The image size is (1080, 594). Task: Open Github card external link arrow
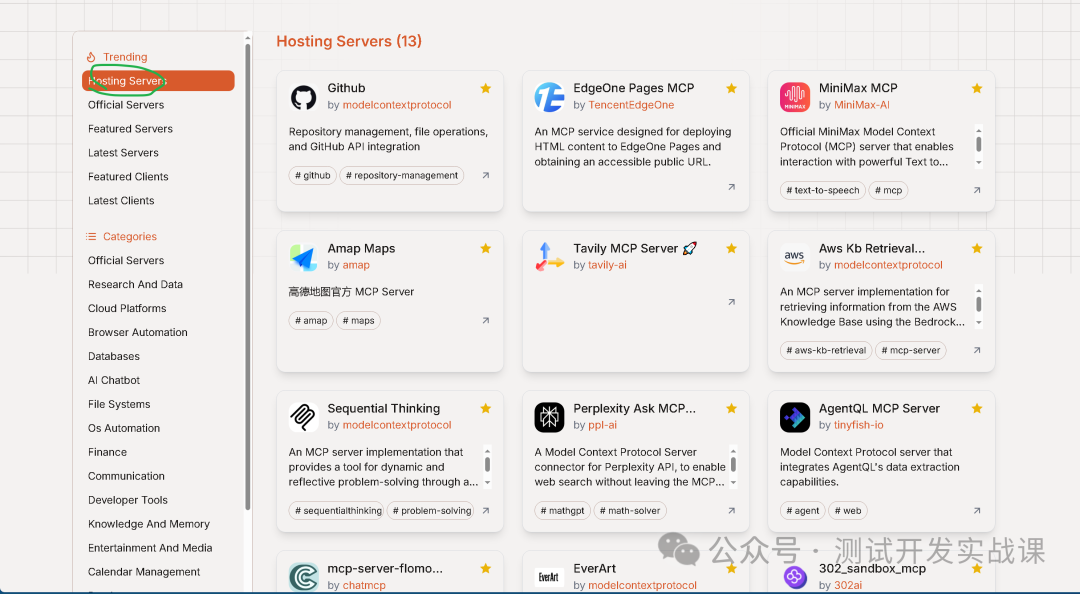(486, 175)
